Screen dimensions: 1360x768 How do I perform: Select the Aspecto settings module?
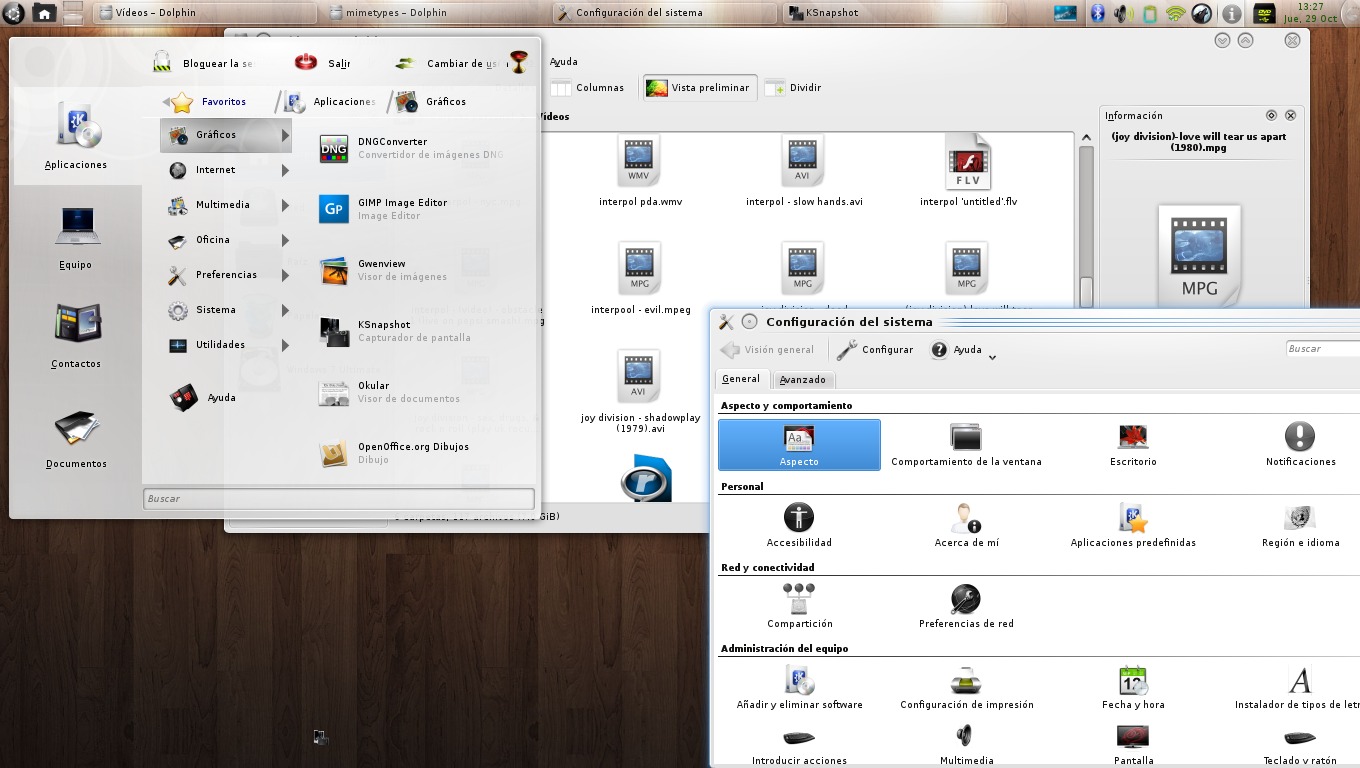click(799, 445)
